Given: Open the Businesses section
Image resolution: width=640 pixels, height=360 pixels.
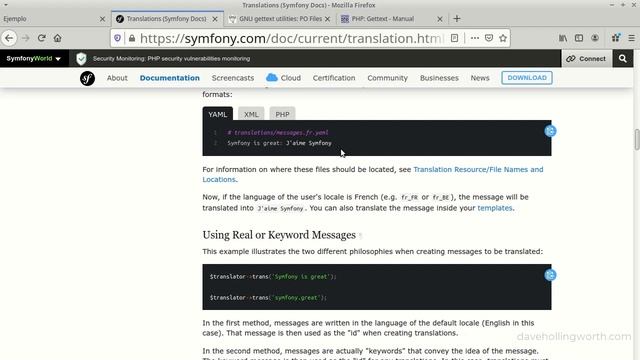Looking at the screenshot, I should pyautogui.click(x=439, y=78).
